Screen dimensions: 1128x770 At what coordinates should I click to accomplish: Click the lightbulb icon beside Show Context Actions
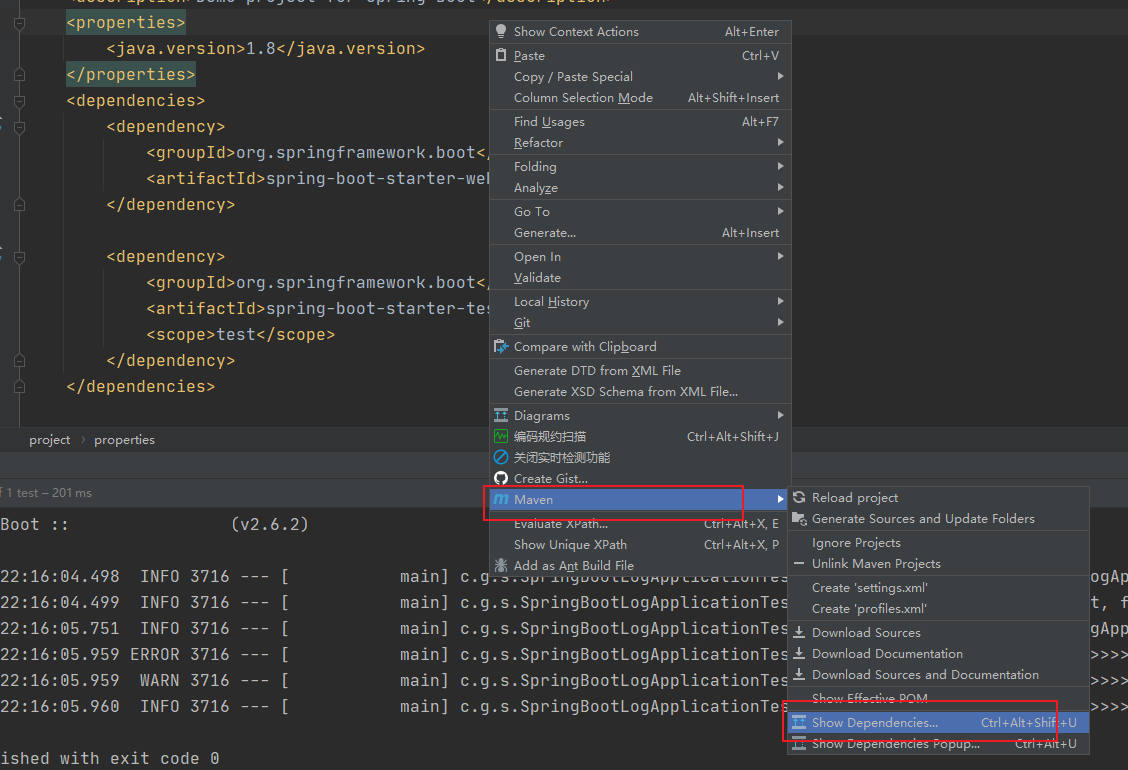[501, 32]
